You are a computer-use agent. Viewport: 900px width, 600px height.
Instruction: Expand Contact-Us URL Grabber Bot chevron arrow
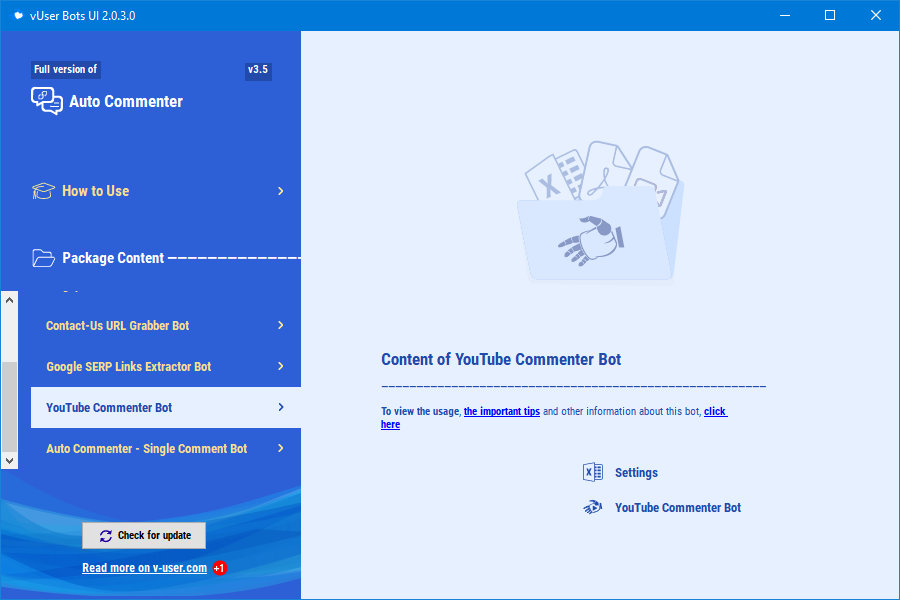point(281,325)
